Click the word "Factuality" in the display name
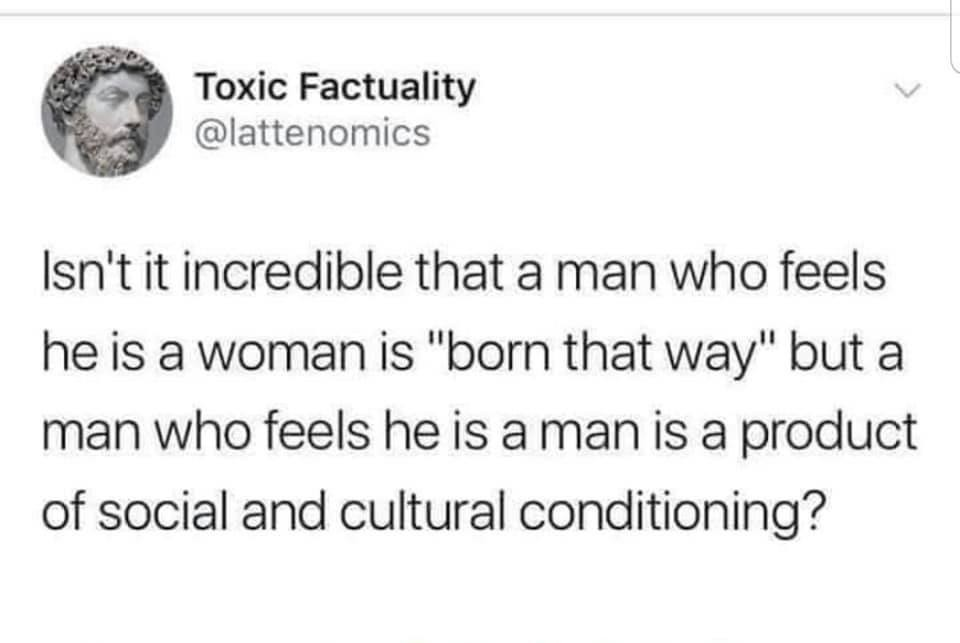The image size is (960, 643). pos(387,87)
